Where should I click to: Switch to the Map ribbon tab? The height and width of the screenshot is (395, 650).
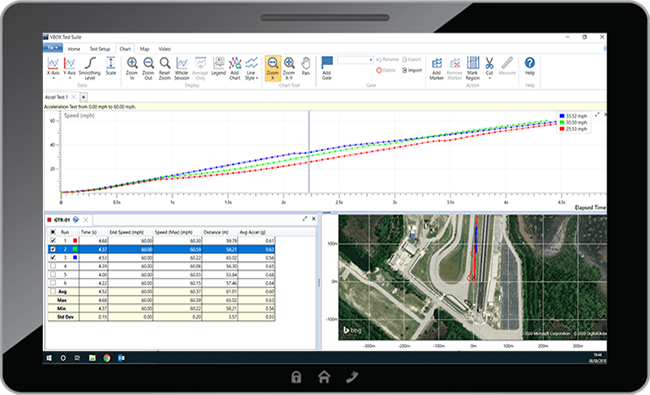(x=144, y=49)
